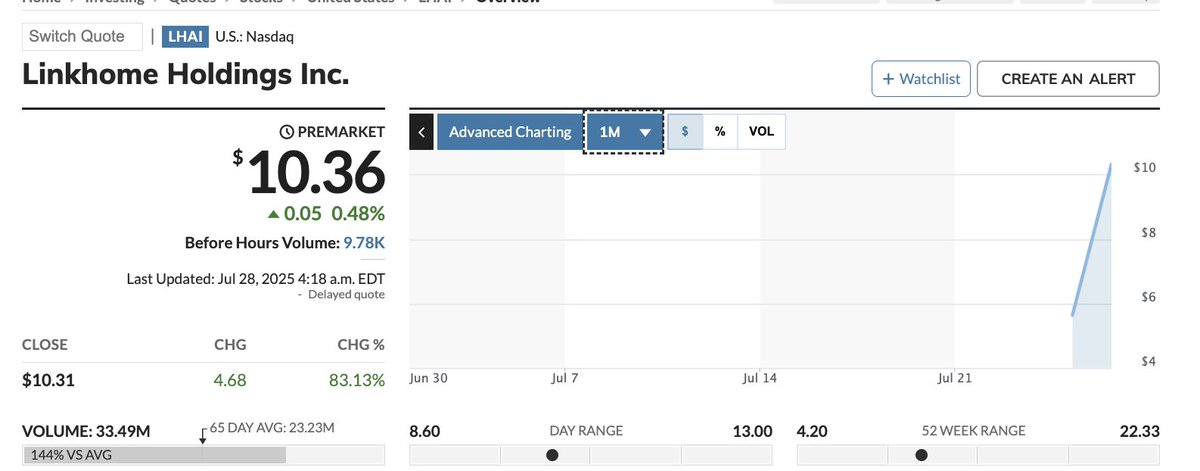Select the dollar price chart mode

(x=685, y=132)
